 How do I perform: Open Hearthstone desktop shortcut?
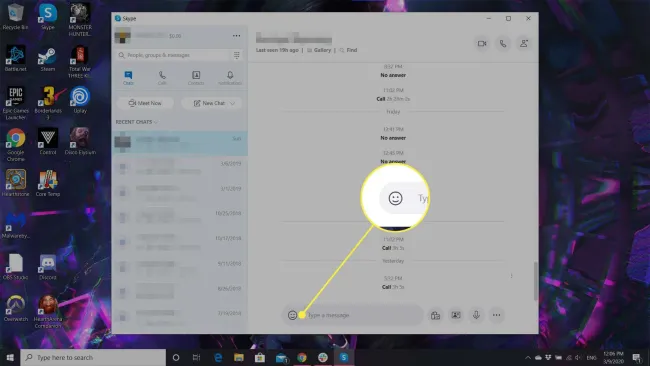point(15,184)
